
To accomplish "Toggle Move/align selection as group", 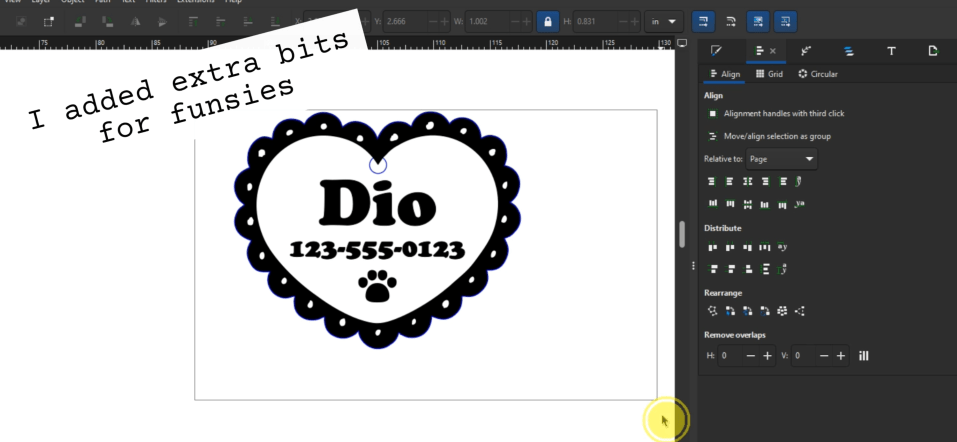I will coord(713,136).
